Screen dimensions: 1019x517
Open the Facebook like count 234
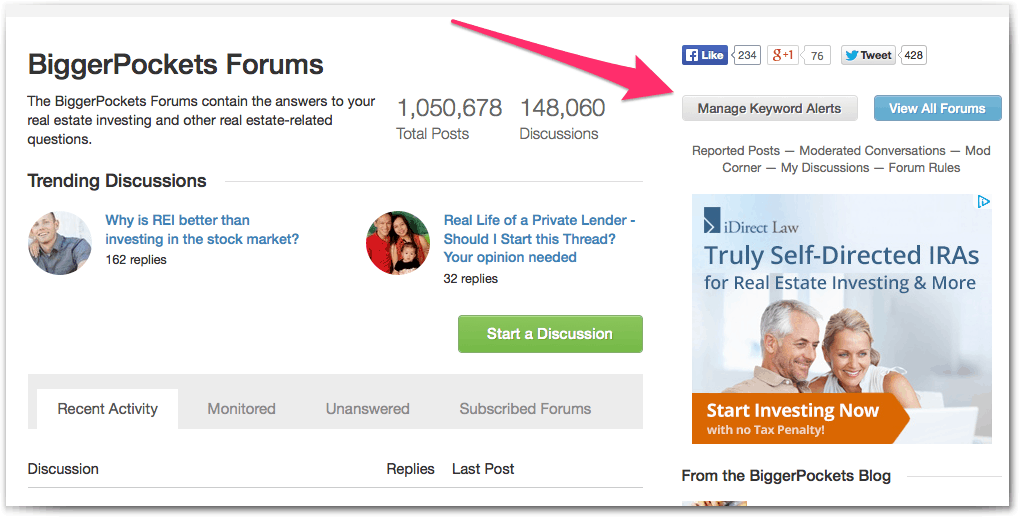point(747,55)
